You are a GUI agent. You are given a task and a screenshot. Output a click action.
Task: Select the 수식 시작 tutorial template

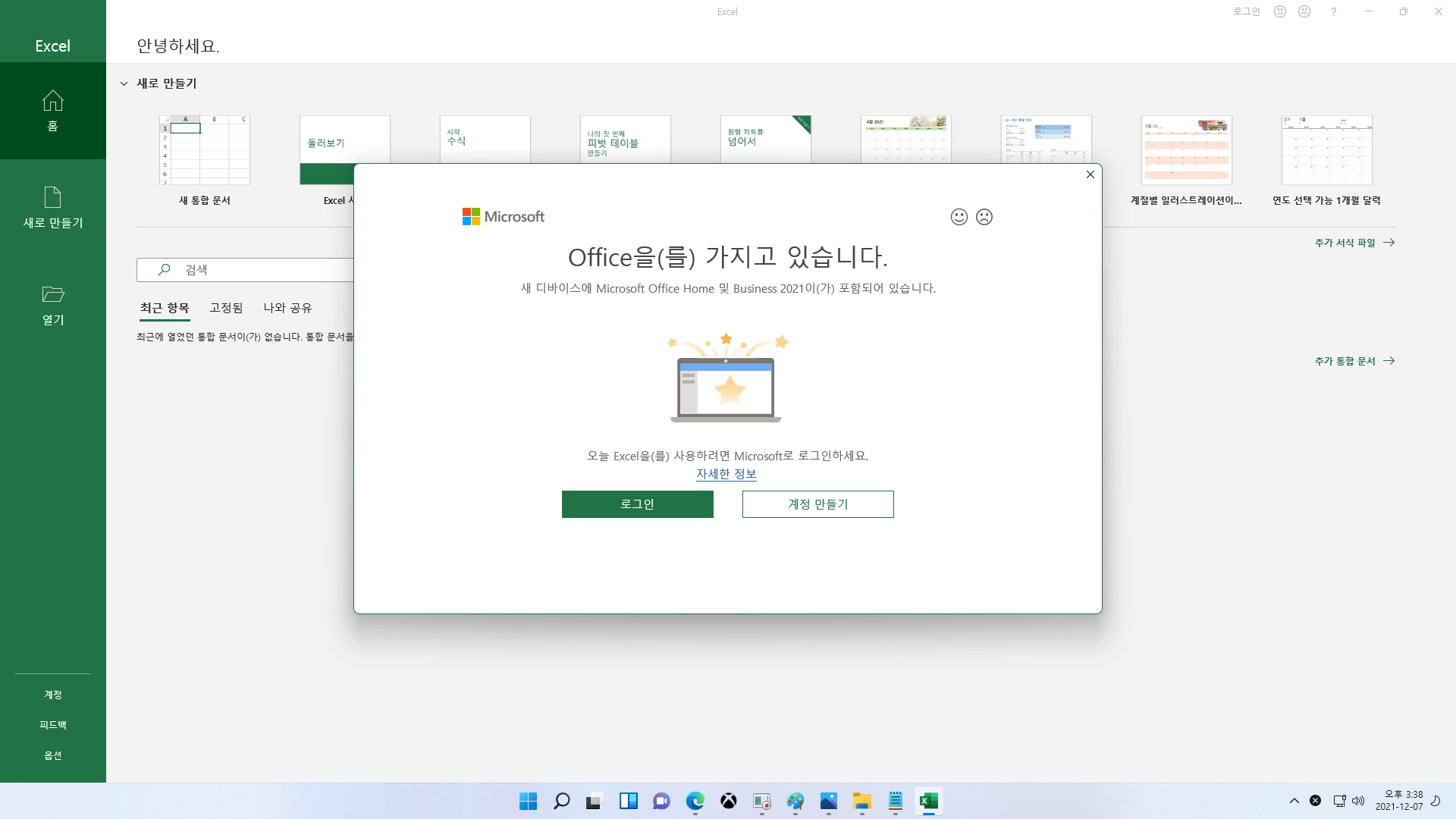(x=485, y=139)
